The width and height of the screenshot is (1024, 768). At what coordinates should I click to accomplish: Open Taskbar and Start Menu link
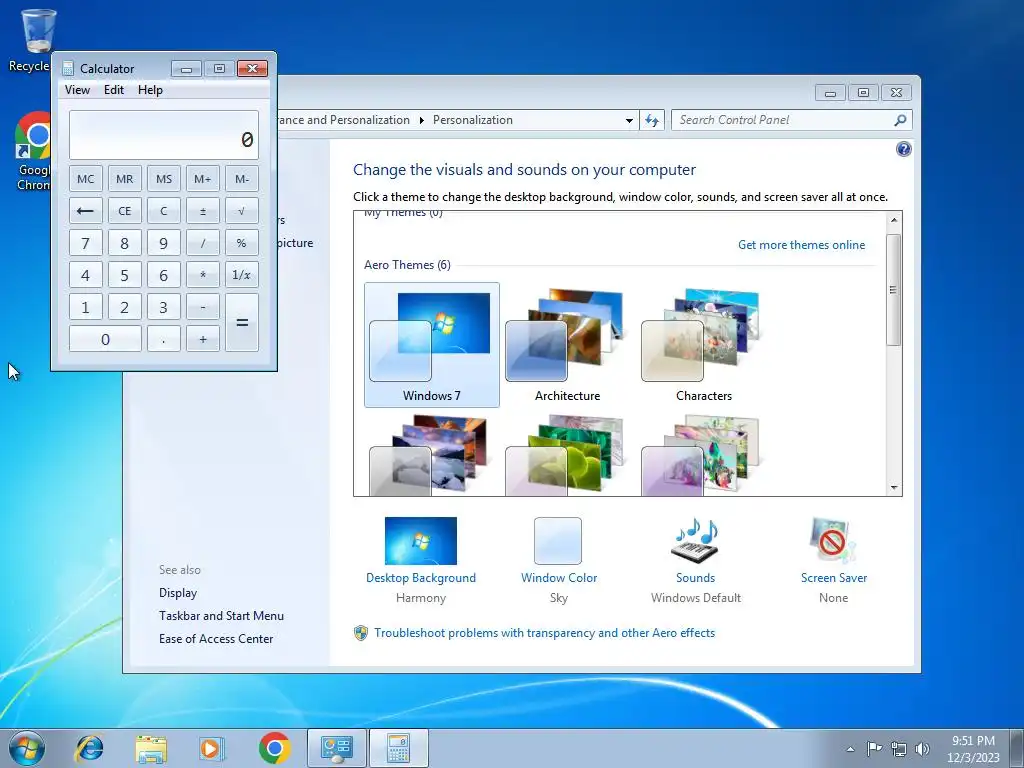221,616
